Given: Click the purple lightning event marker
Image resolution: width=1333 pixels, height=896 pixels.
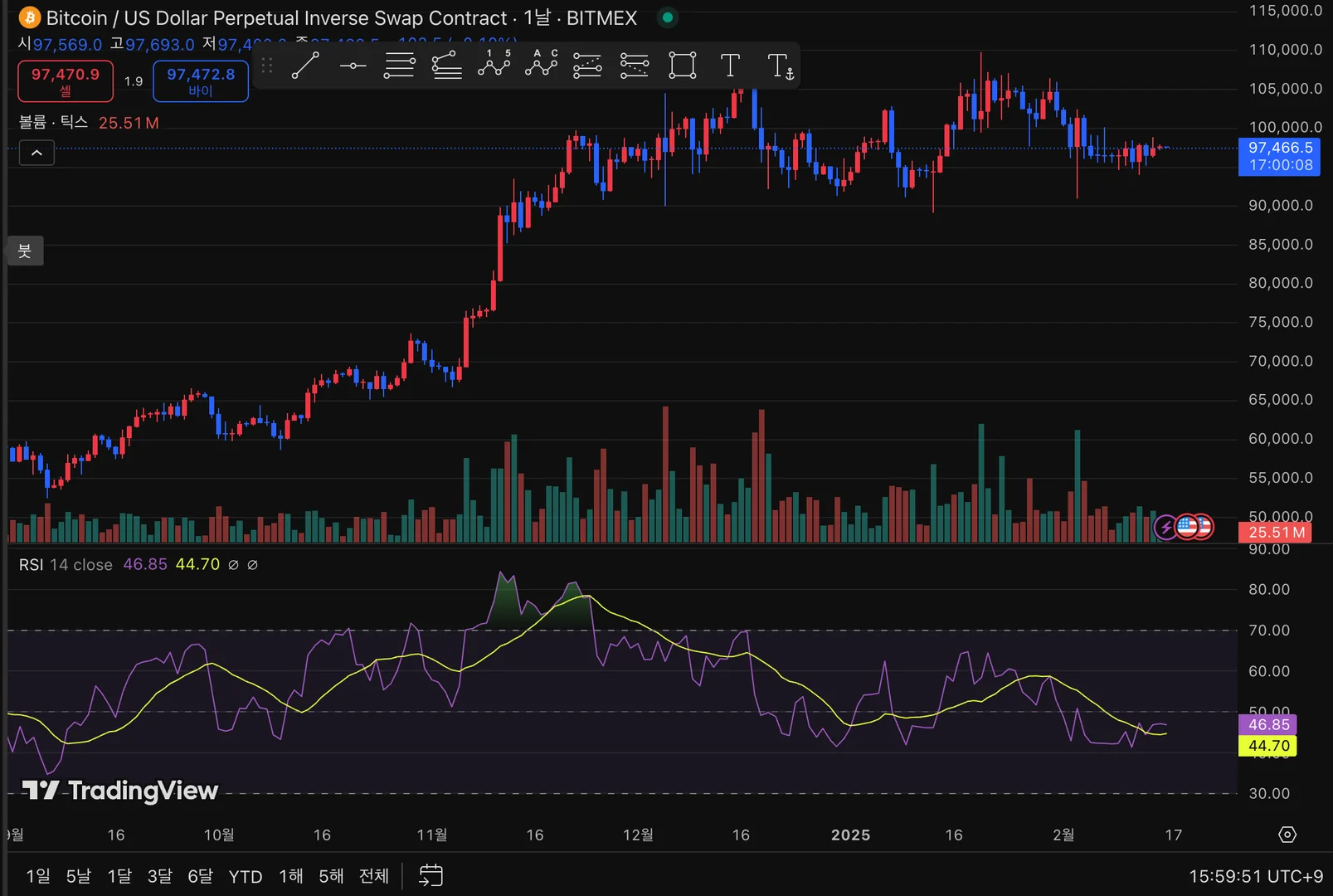Looking at the screenshot, I should point(1165,527).
